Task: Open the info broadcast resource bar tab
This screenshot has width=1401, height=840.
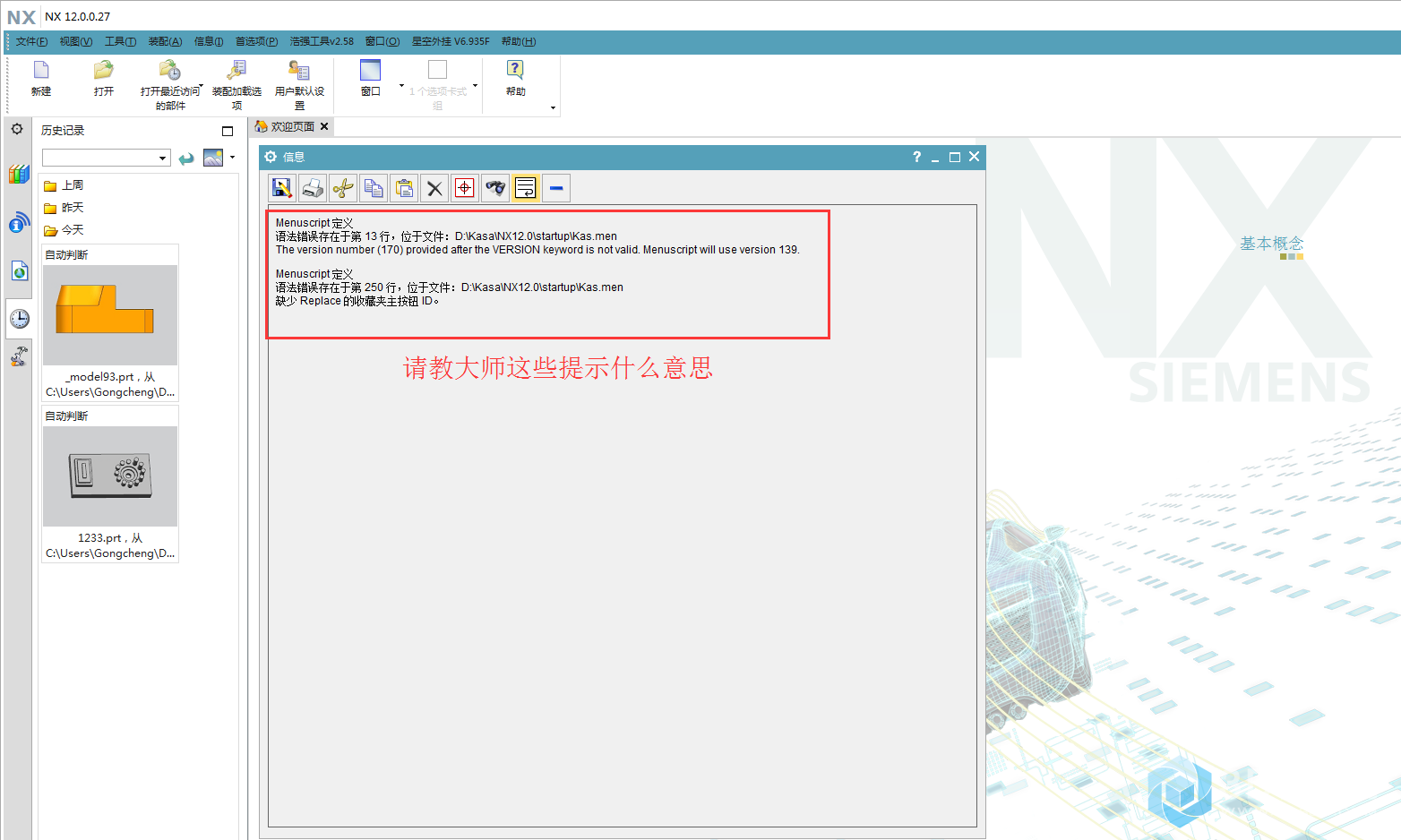Action: (19, 223)
